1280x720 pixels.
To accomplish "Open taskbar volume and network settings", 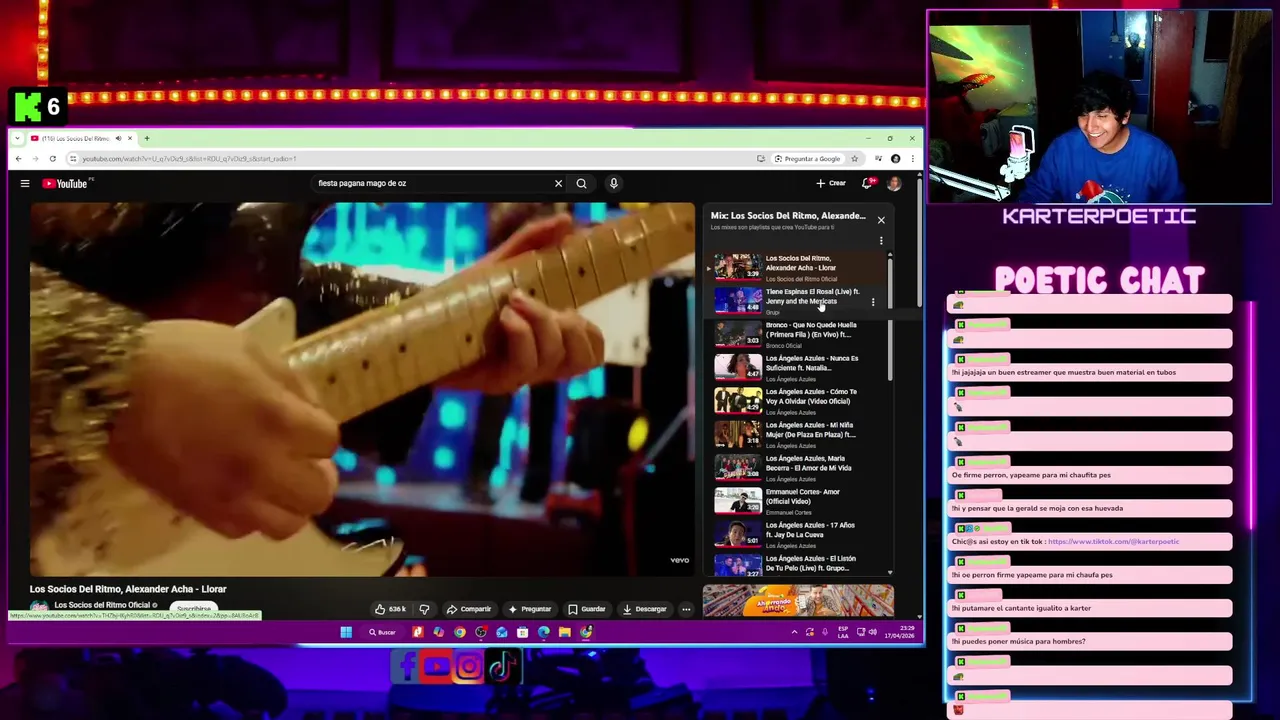I will point(868,632).
